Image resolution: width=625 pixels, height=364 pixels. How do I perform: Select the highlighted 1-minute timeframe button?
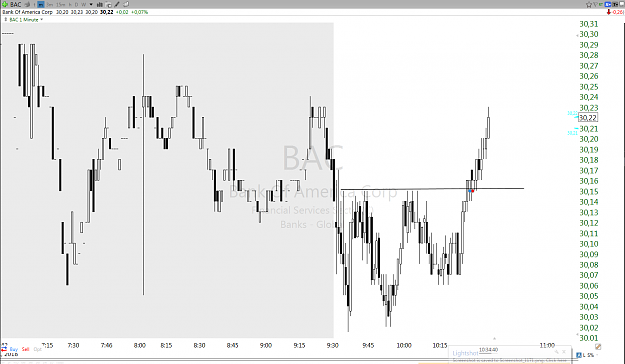pyautogui.click(x=41, y=4)
